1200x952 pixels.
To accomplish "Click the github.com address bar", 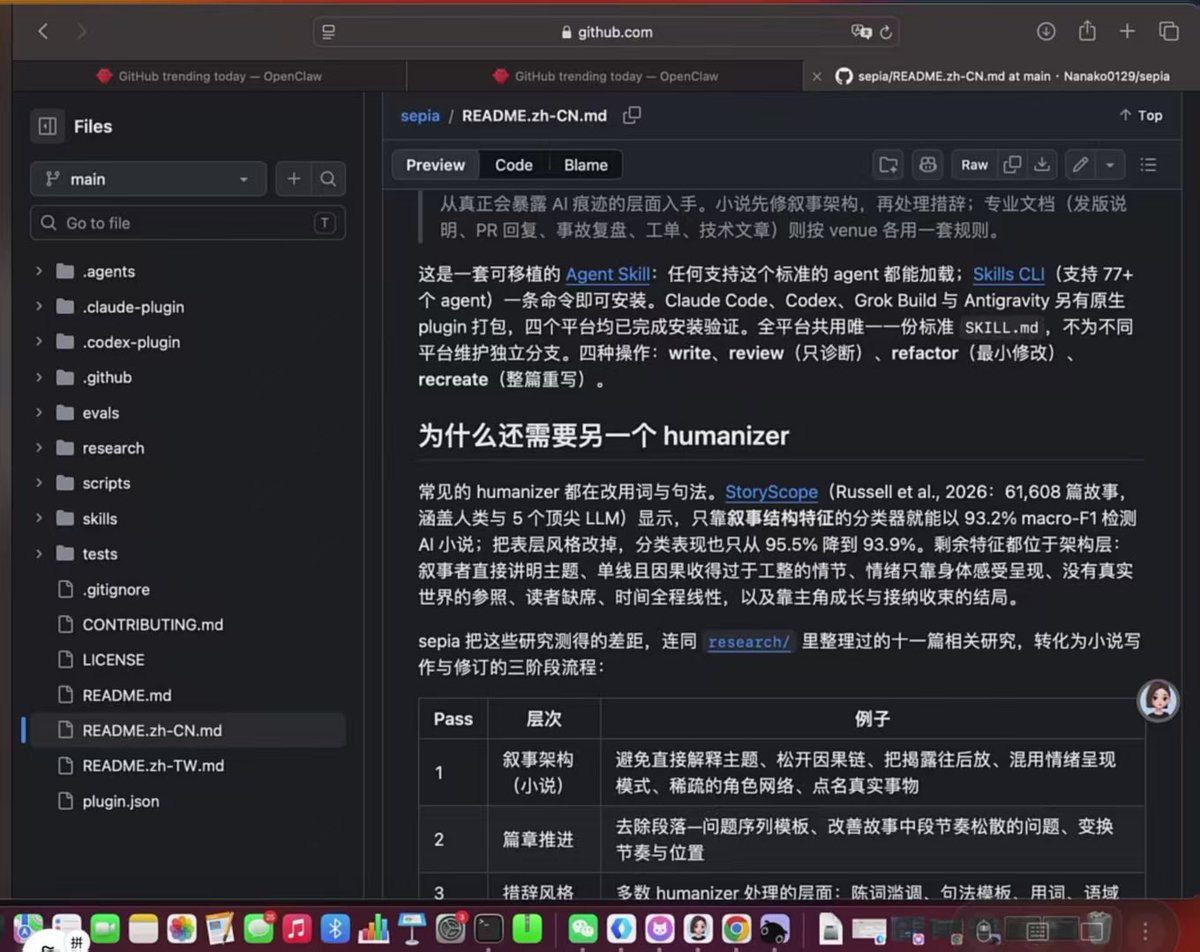I will click(x=606, y=32).
